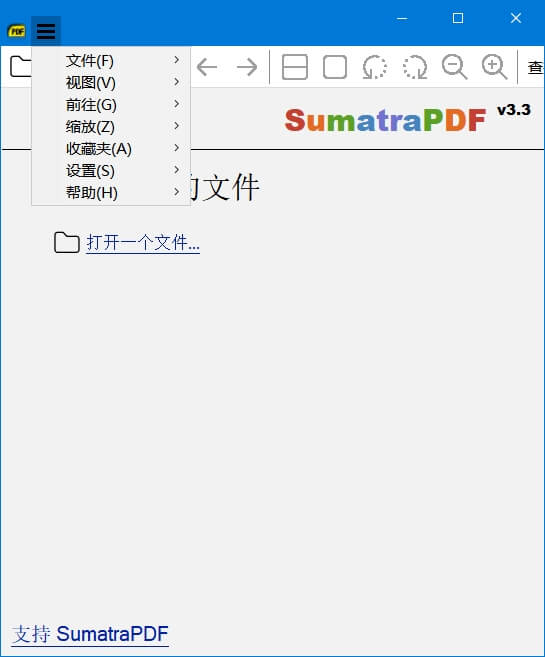Expand submenu arrow beside 视图(V)
Image resolution: width=545 pixels, height=657 pixels.
176,82
